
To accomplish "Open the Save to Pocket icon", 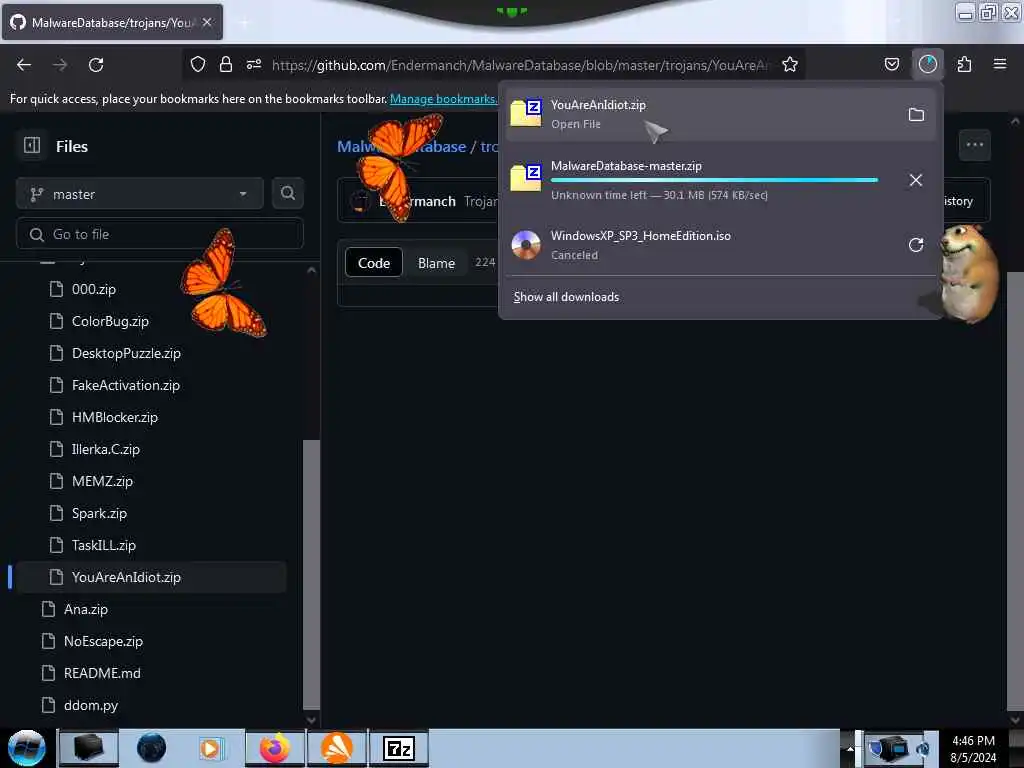I will pos(891,64).
